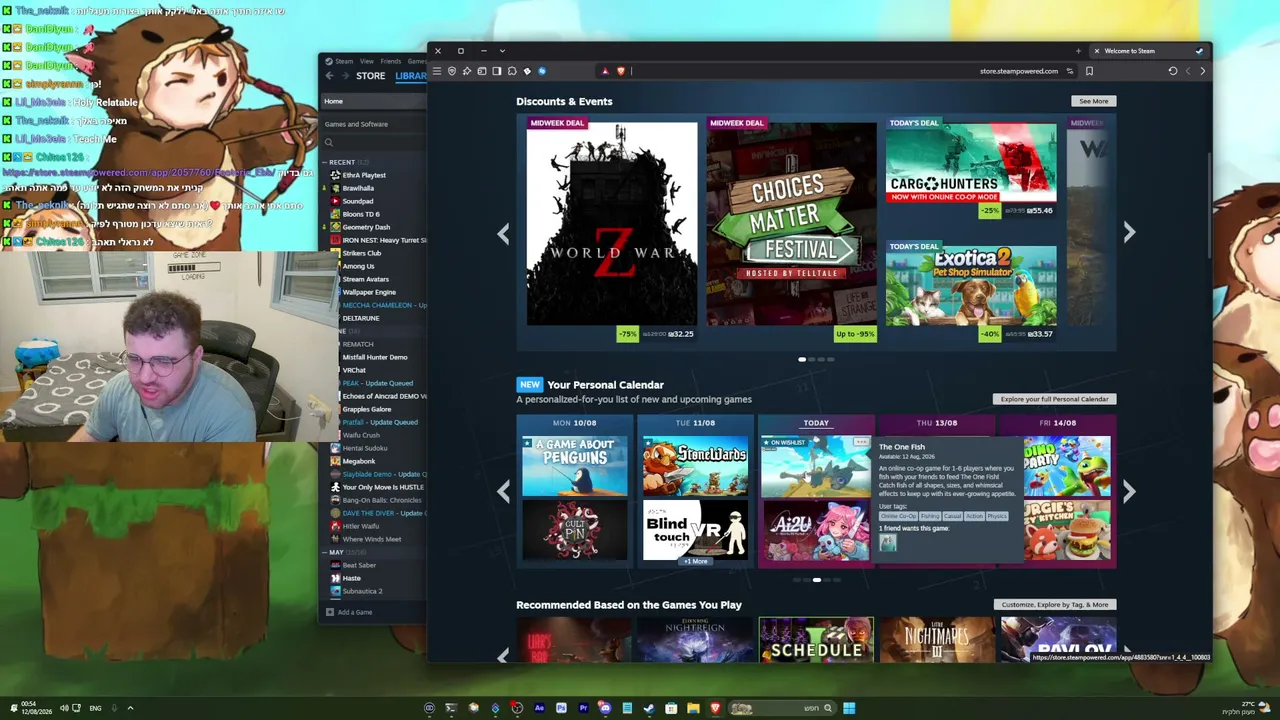Select DELTARUNE in the library list
Image resolution: width=1280 pixels, height=720 pixels.
[361, 318]
